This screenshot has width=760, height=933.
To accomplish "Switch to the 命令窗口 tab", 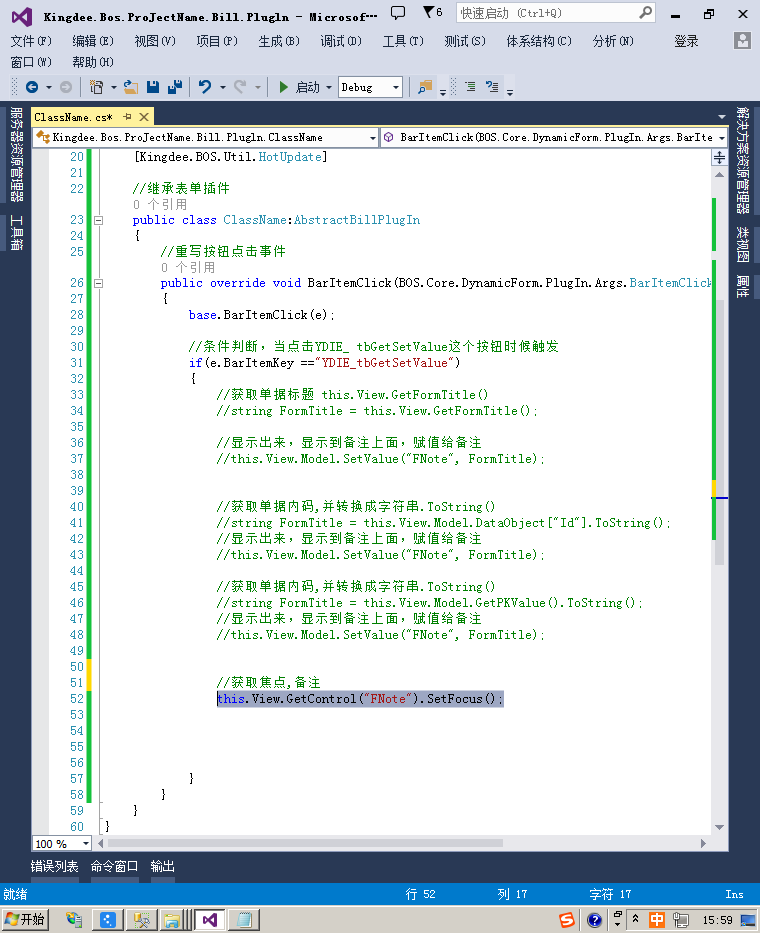I will pos(114,866).
